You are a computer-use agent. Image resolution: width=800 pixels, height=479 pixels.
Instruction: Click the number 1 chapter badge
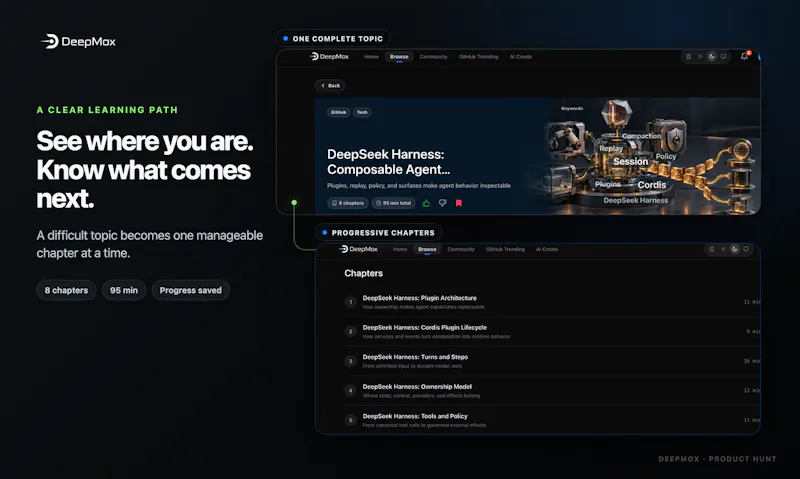tap(351, 302)
